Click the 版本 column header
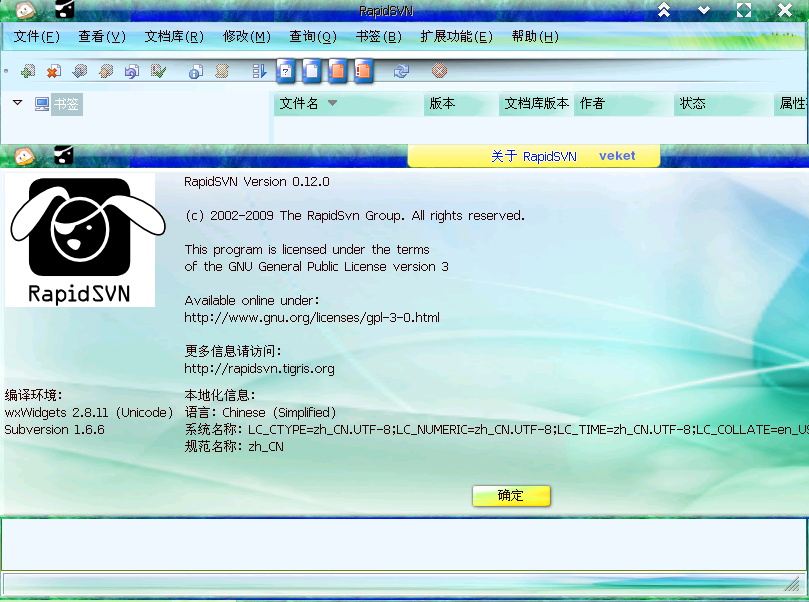 pyautogui.click(x=461, y=104)
